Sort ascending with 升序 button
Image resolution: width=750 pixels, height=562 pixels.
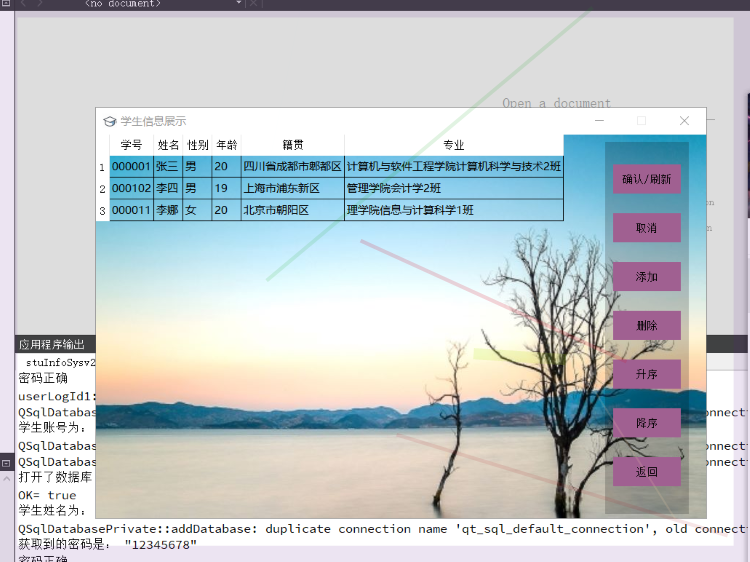click(647, 374)
